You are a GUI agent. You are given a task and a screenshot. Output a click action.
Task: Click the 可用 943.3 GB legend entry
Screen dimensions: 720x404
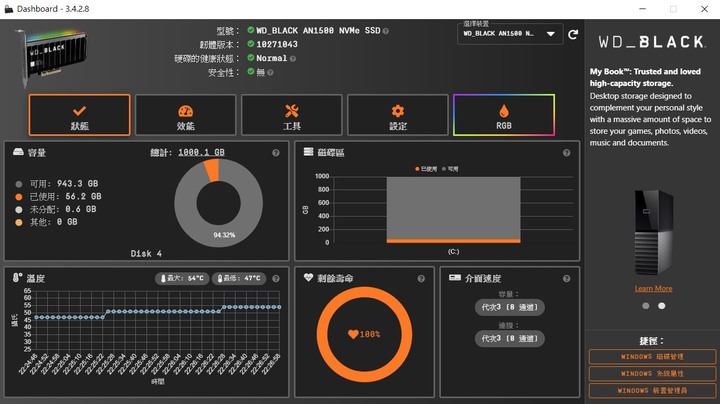(57, 184)
